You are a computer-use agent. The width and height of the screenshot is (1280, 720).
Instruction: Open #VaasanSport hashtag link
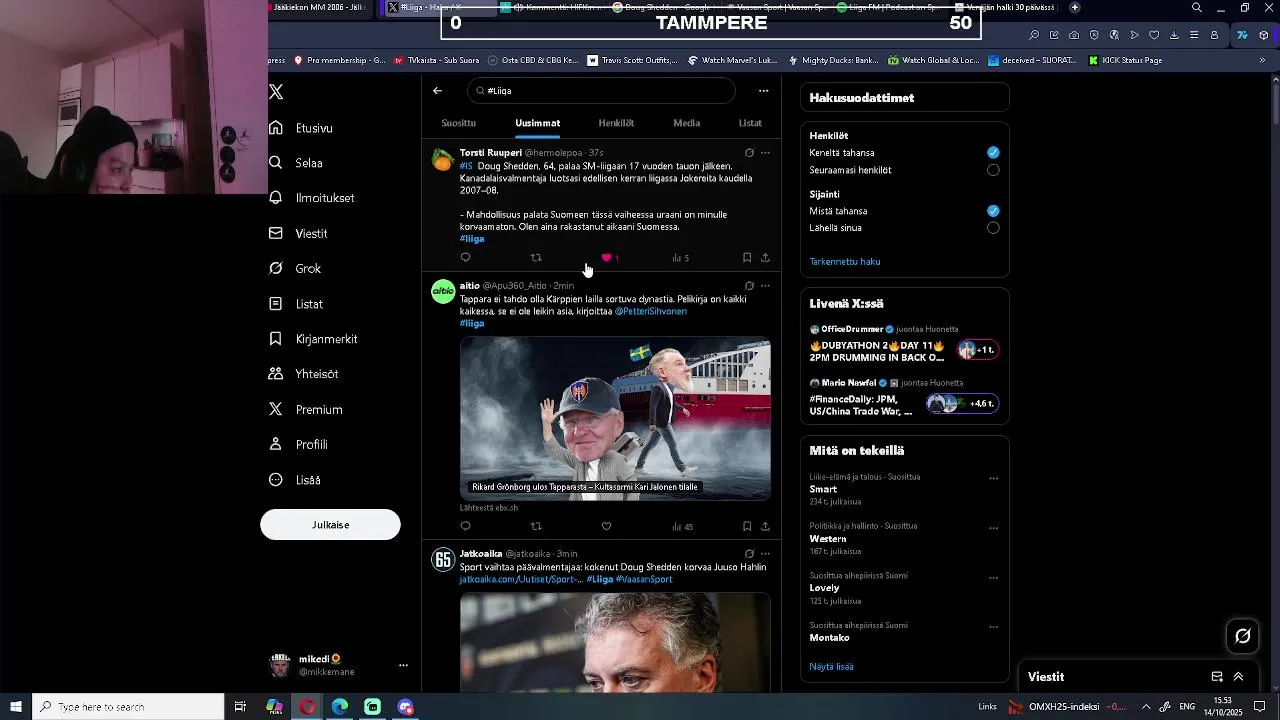click(x=644, y=580)
